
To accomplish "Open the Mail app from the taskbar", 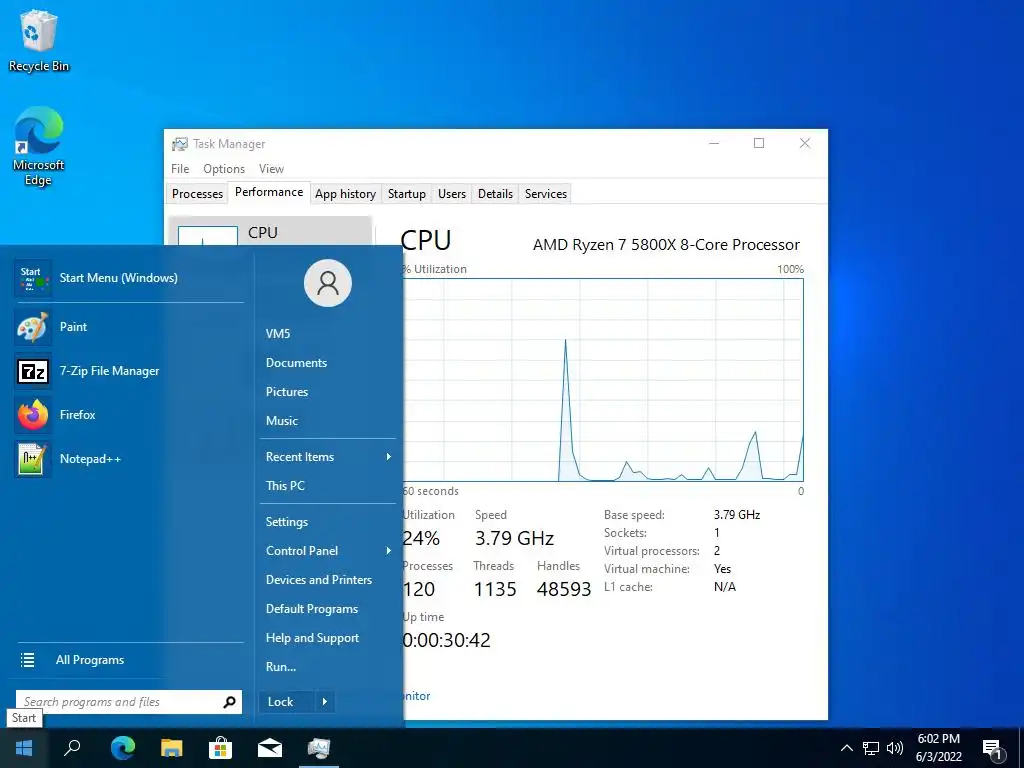I will click(270, 748).
